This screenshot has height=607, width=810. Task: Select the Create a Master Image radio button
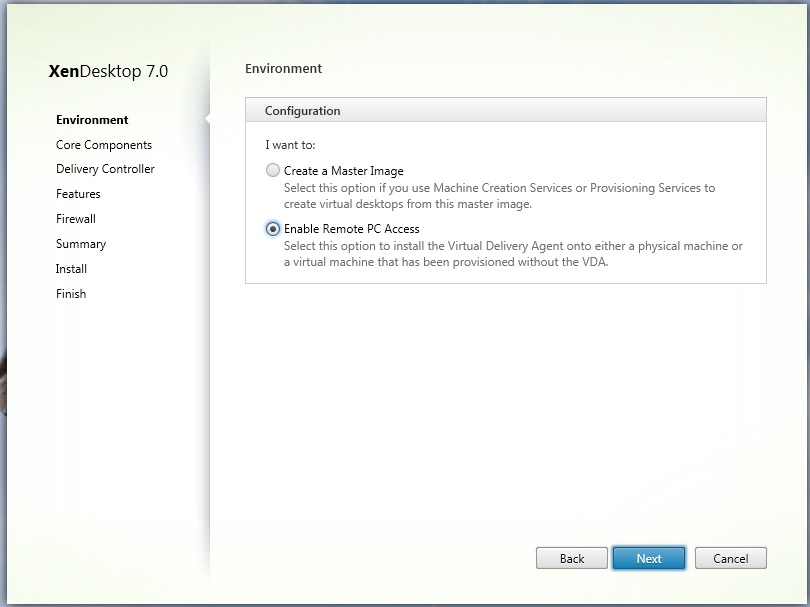point(273,171)
